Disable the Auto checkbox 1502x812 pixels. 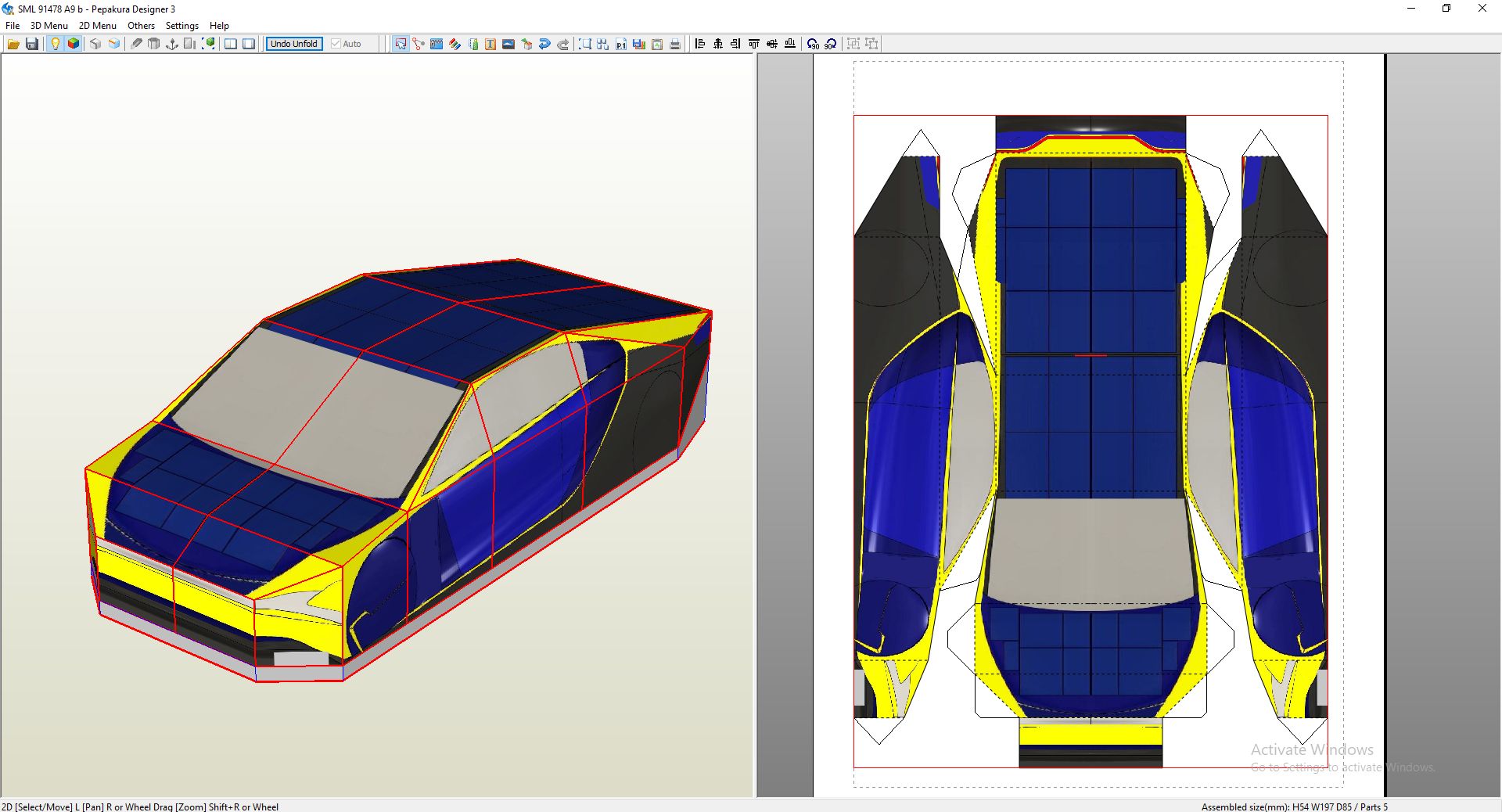336,44
